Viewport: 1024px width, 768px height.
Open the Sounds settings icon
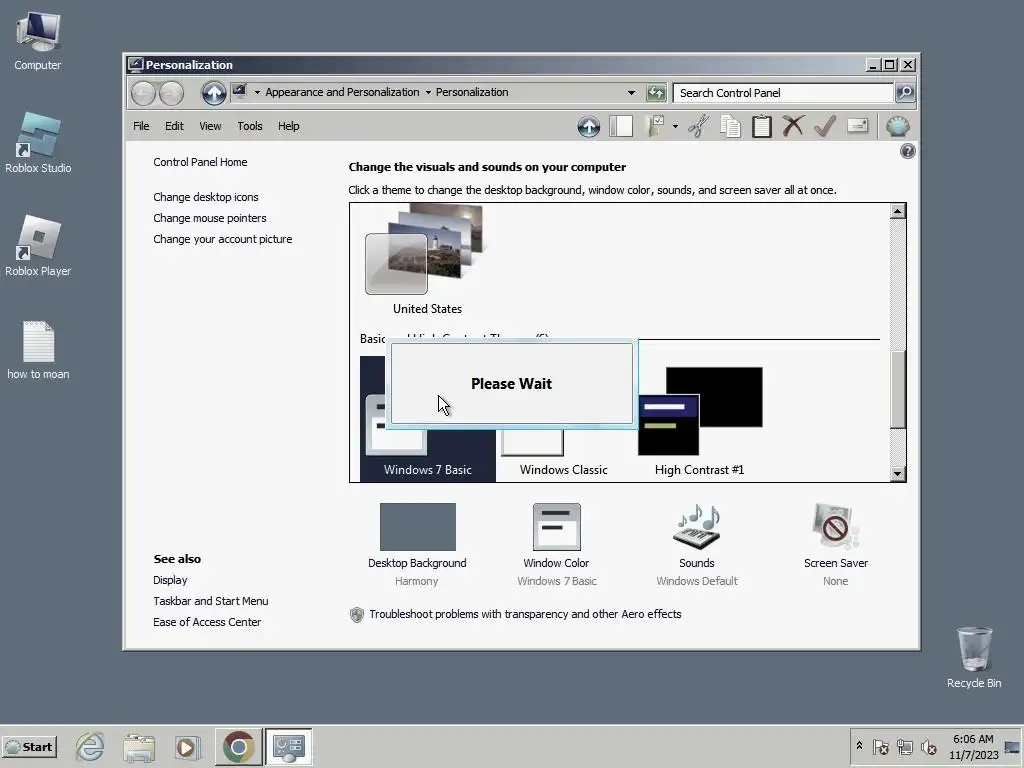[x=697, y=526]
